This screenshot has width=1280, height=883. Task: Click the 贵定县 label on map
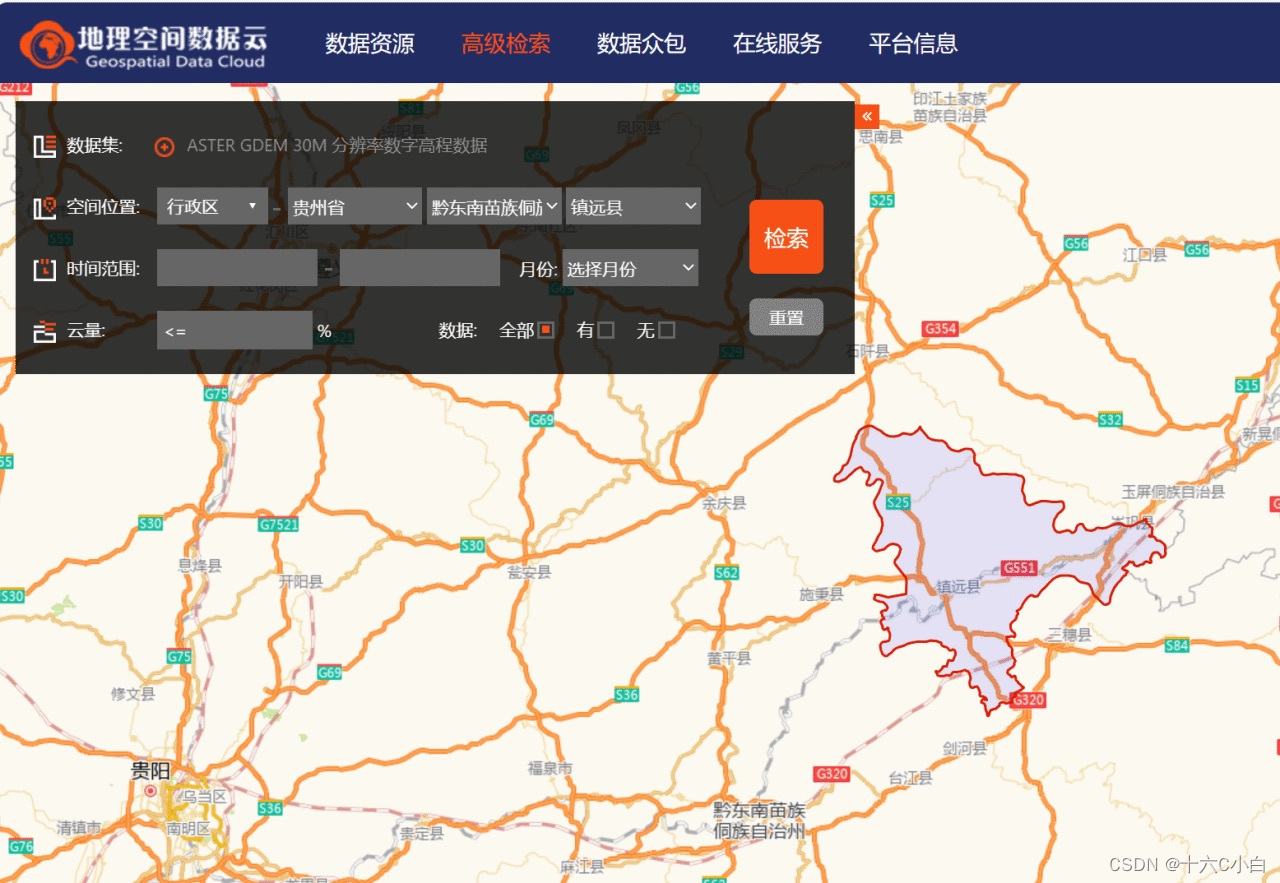tap(421, 833)
